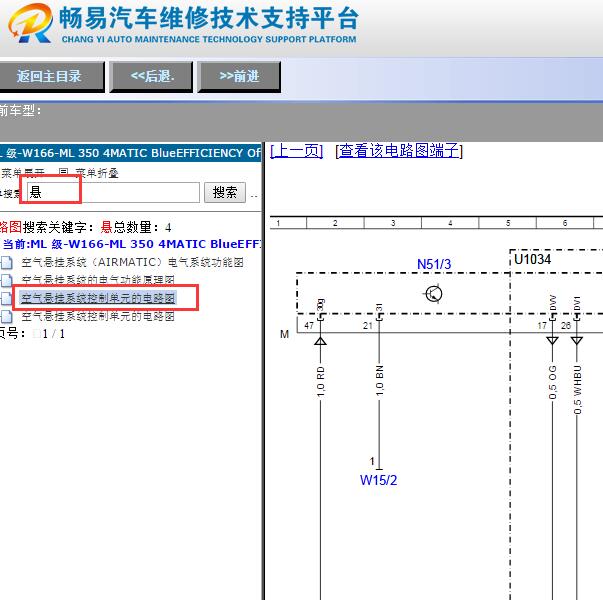Click connector pin 21 in diagram

pos(368,325)
